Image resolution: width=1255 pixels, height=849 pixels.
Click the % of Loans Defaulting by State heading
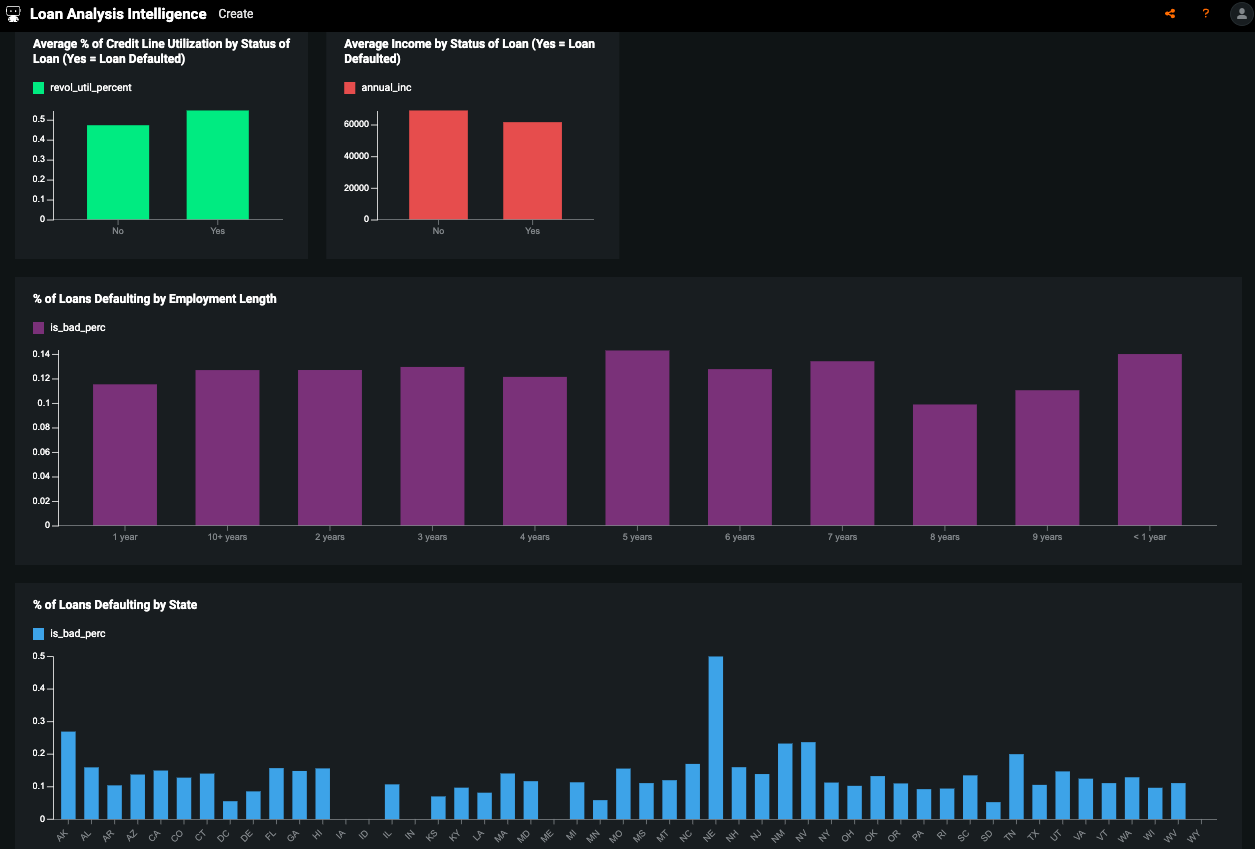tap(115, 605)
